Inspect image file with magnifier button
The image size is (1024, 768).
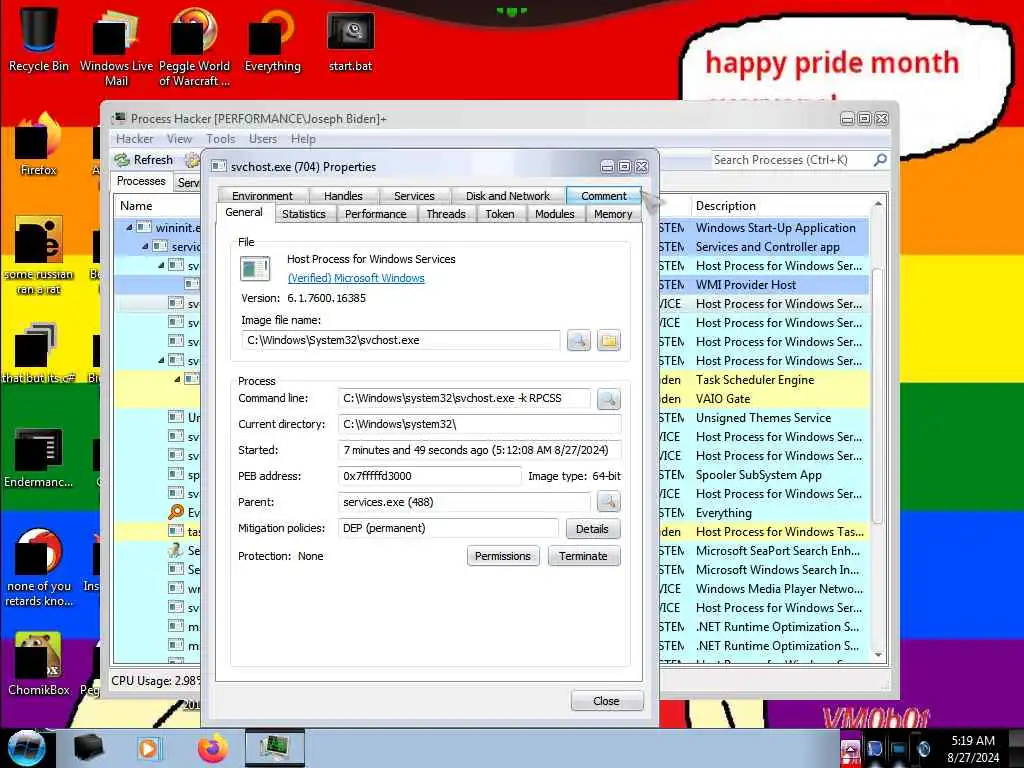579,340
